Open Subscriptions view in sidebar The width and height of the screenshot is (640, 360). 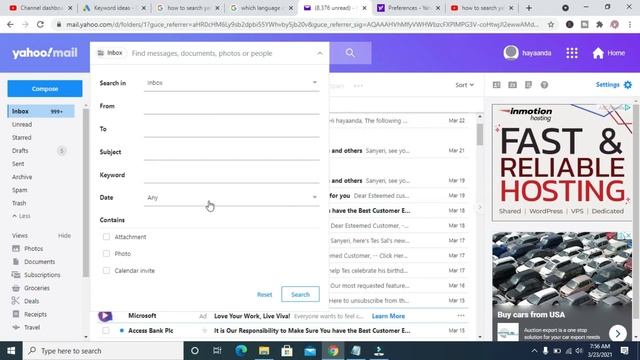[36, 275]
